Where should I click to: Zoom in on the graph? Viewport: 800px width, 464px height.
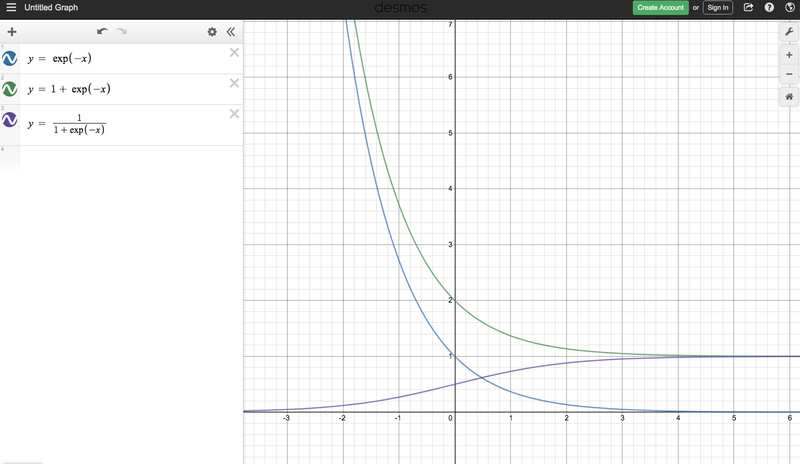point(789,55)
